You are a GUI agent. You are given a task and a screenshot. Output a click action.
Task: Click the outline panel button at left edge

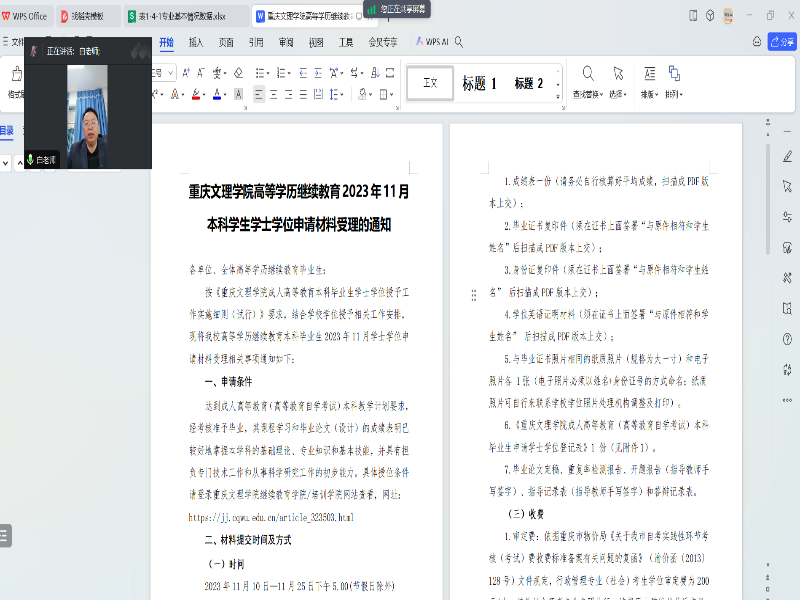(x=6, y=536)
